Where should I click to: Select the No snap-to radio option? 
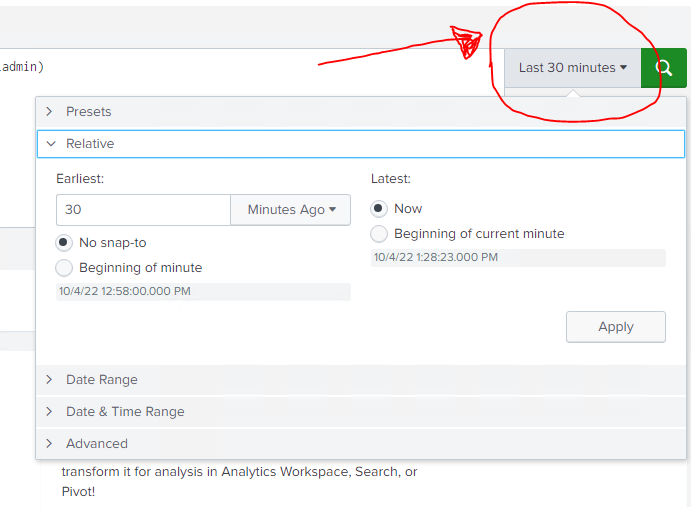pyautogui.click(x=65, y=243)
